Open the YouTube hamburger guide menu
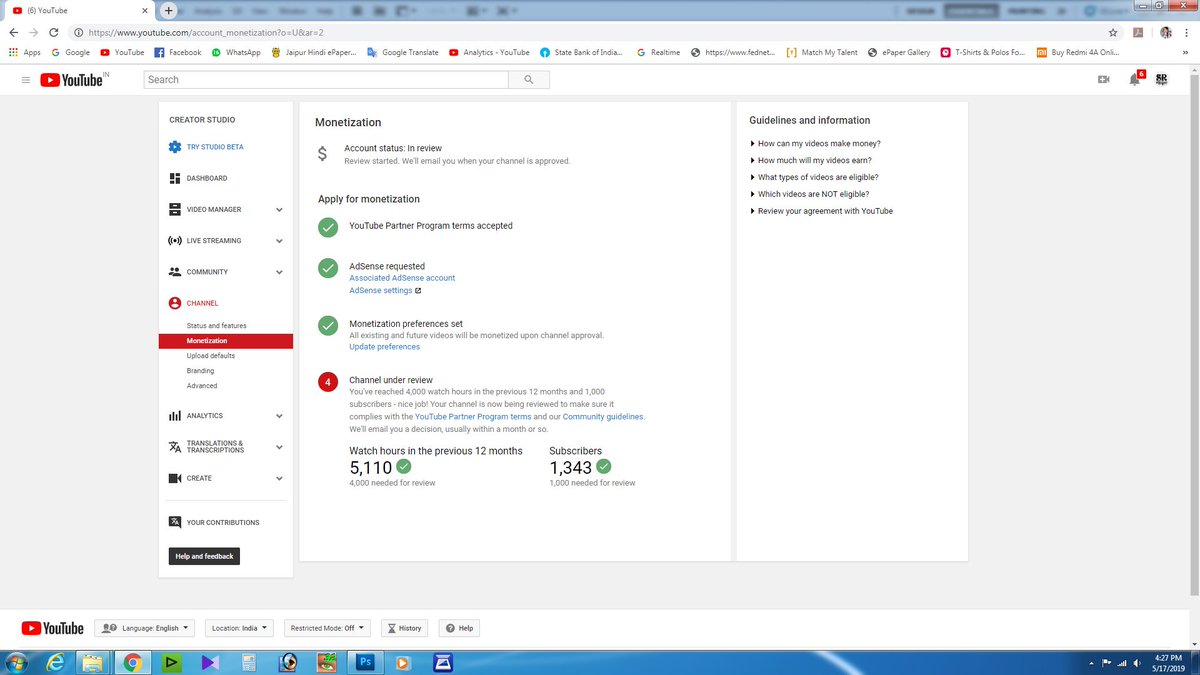Viewport: 1200px width, 675px height. pos(25,80)
